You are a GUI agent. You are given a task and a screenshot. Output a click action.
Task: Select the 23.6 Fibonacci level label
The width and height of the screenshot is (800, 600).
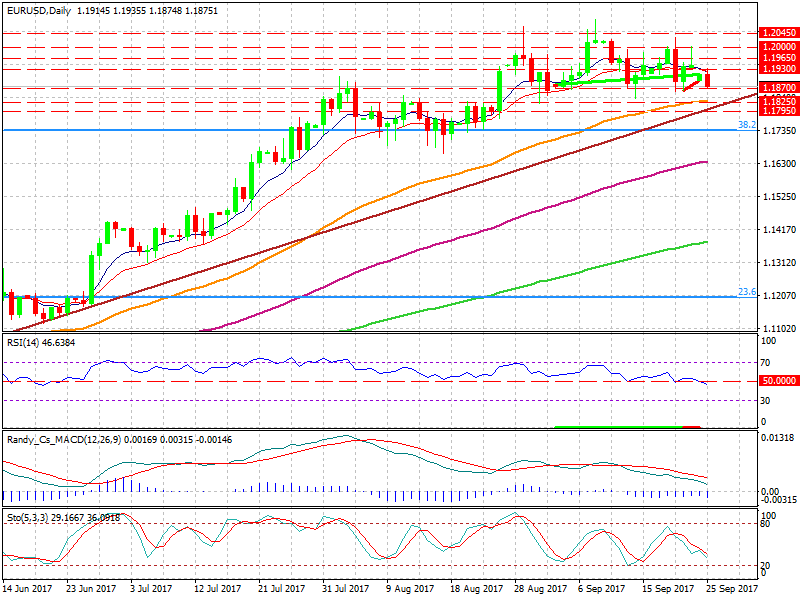(x=745, y=292)
